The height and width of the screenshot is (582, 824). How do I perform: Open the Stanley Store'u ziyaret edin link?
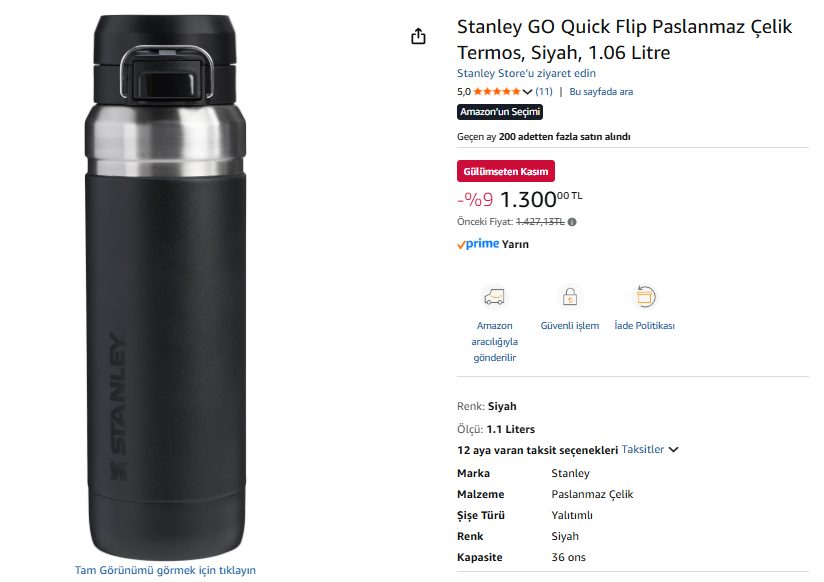(526, 73)
